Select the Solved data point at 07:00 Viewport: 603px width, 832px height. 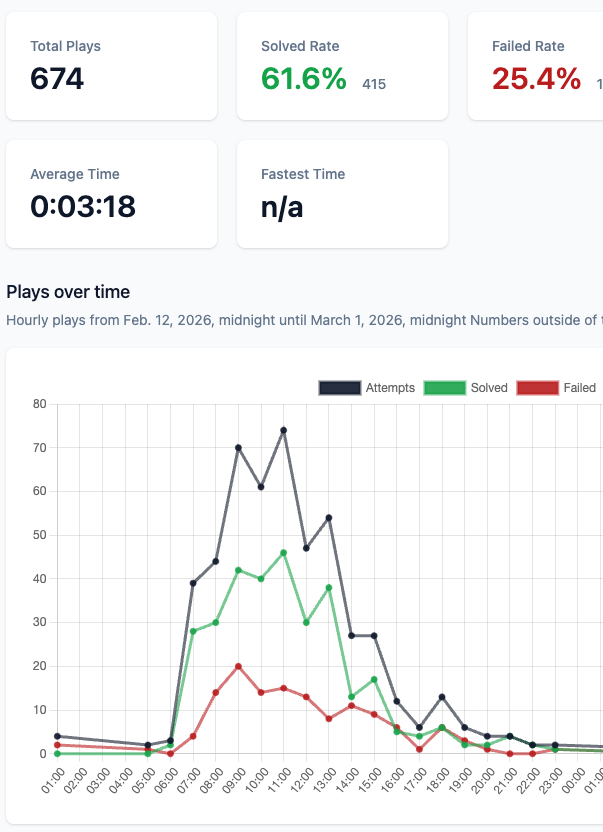point(193,631)
